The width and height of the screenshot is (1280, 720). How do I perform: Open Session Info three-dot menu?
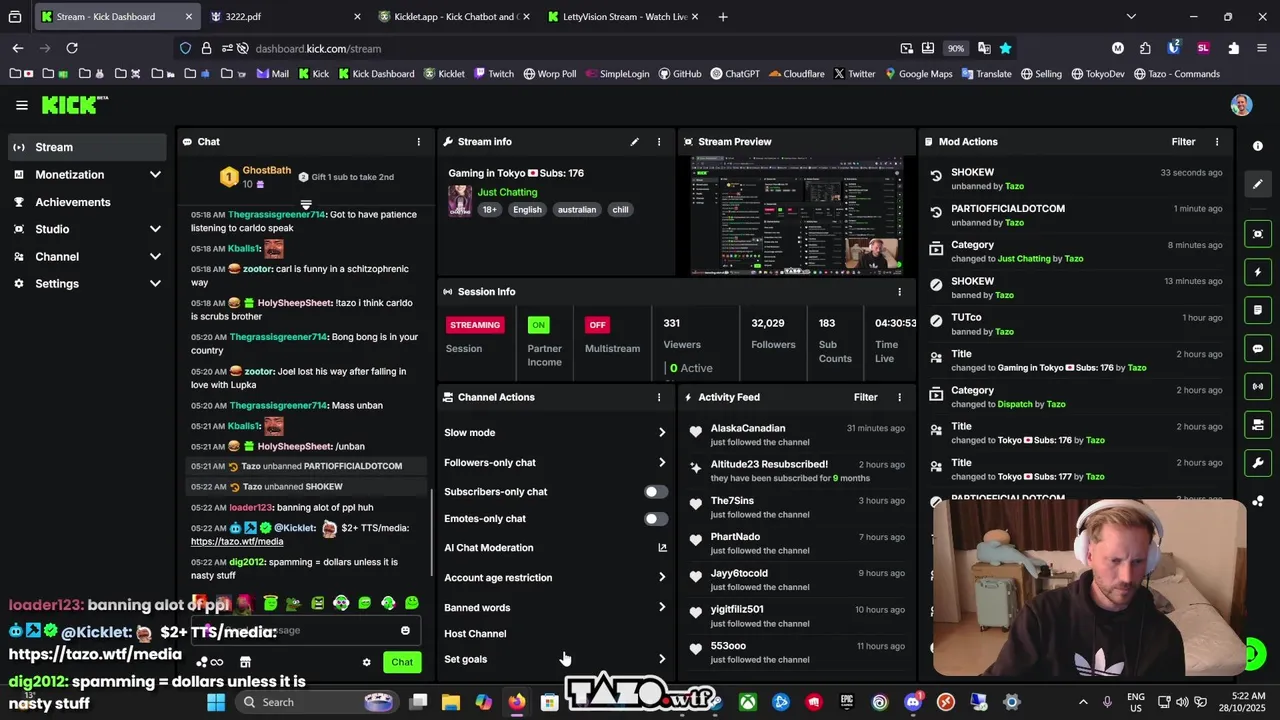coord(899,292)
